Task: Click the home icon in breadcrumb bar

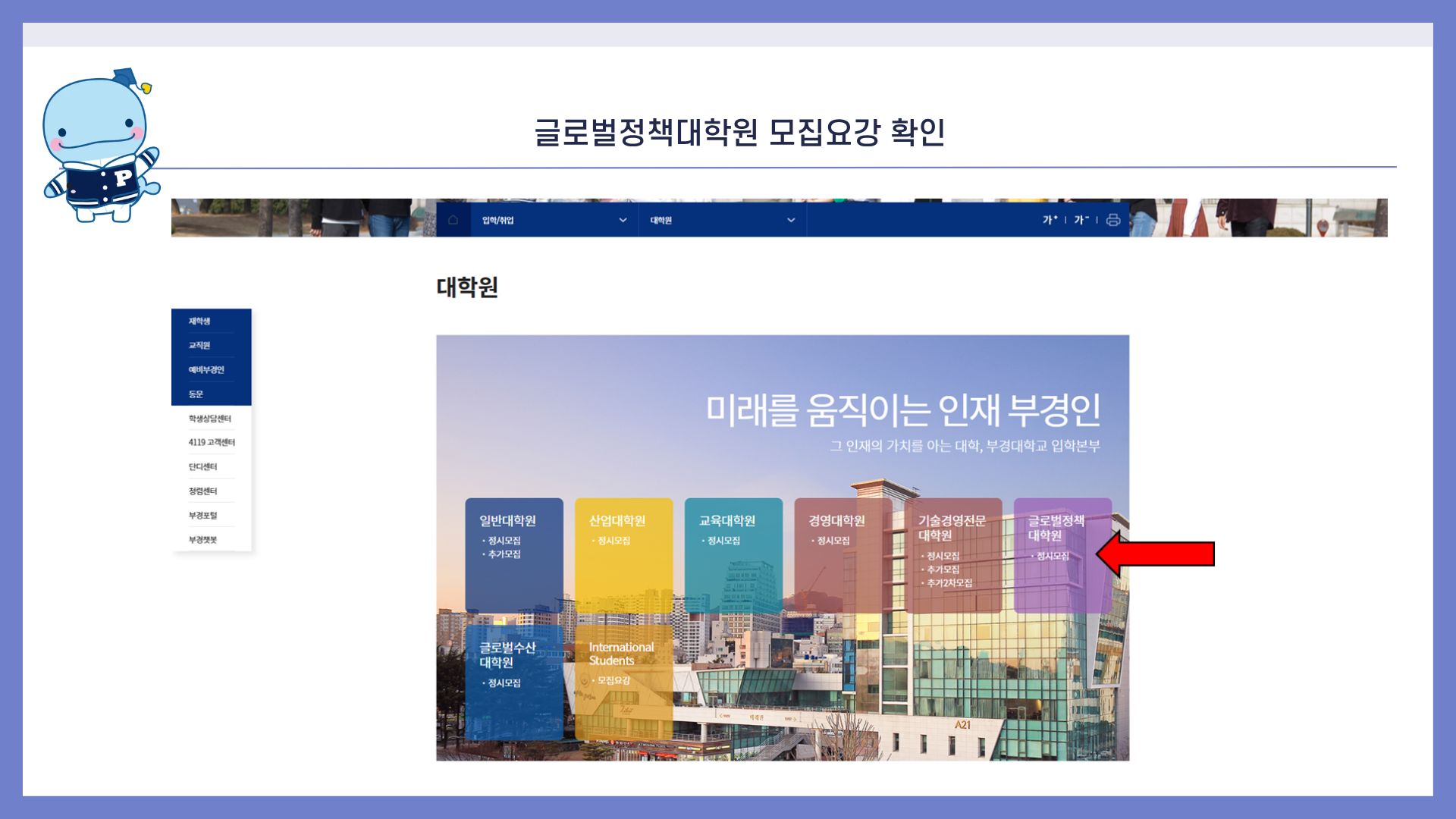Action: click(x=453, y=220)
